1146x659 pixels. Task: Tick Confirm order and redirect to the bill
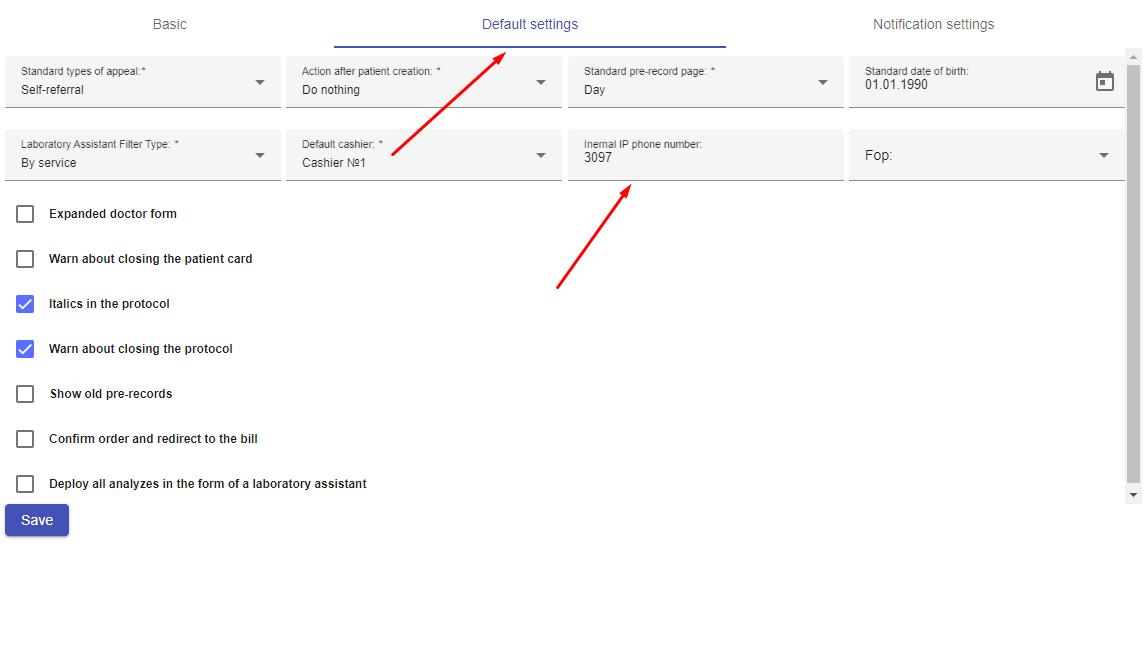tap(25, 439)
